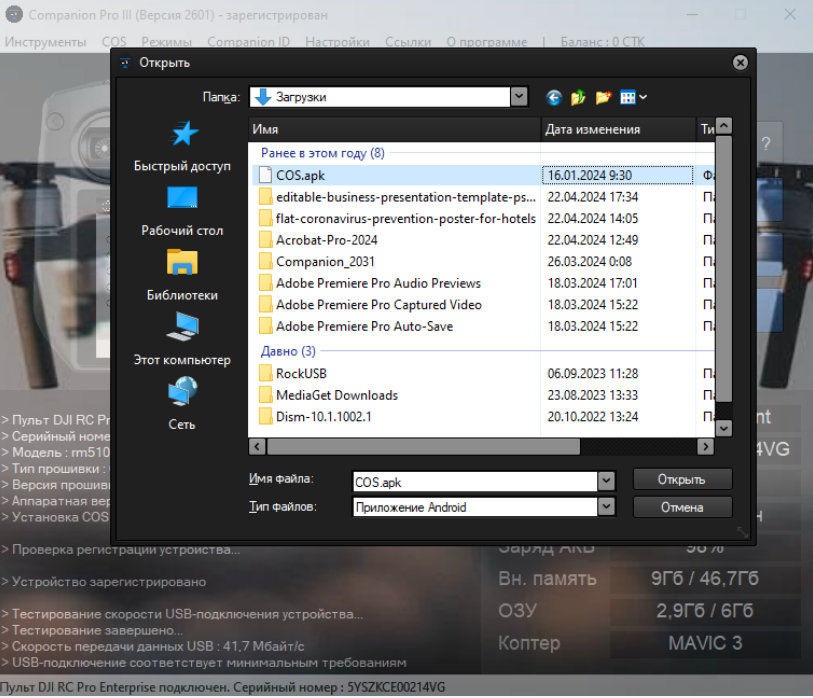
Task: Click the horizontal scrollbar thumb
Action: pyautogui.click(x=423, y=446)
